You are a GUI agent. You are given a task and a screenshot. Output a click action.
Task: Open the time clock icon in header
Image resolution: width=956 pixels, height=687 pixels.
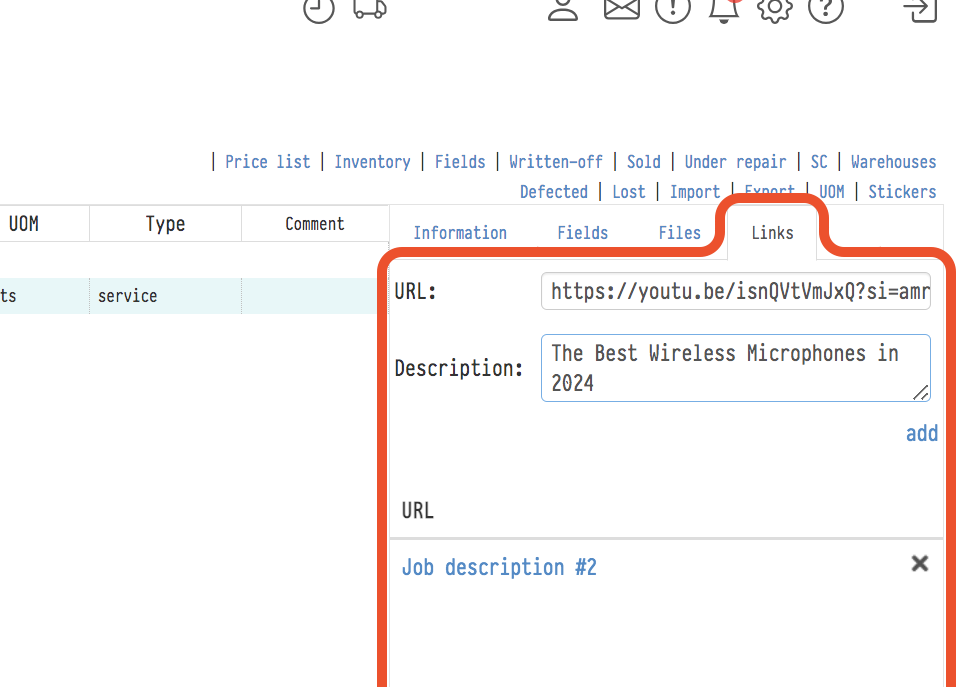pos(319,9)
